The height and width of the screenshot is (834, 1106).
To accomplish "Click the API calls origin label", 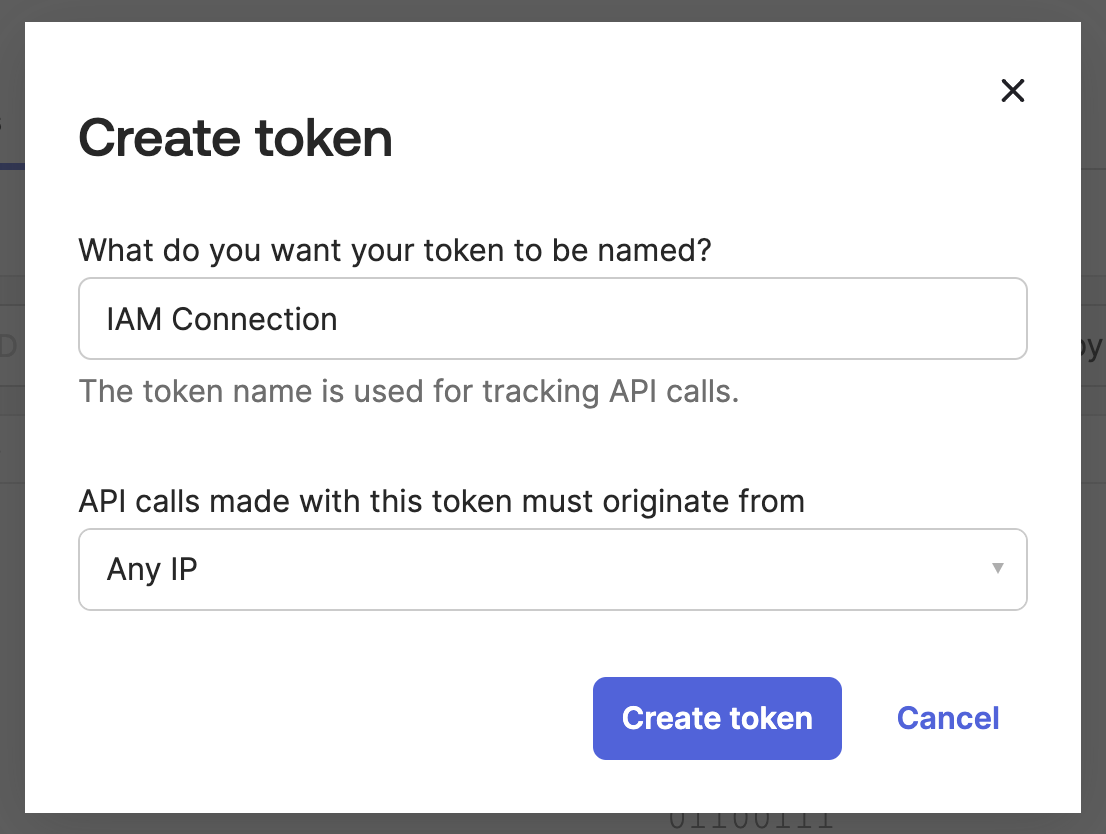I will [441, 501].
